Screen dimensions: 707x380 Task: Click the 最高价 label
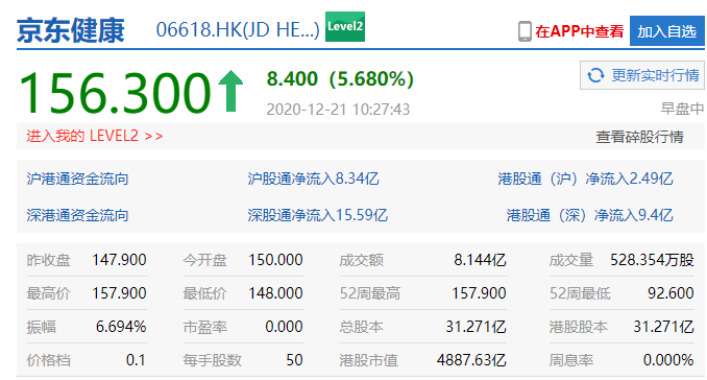pos(49,294)
